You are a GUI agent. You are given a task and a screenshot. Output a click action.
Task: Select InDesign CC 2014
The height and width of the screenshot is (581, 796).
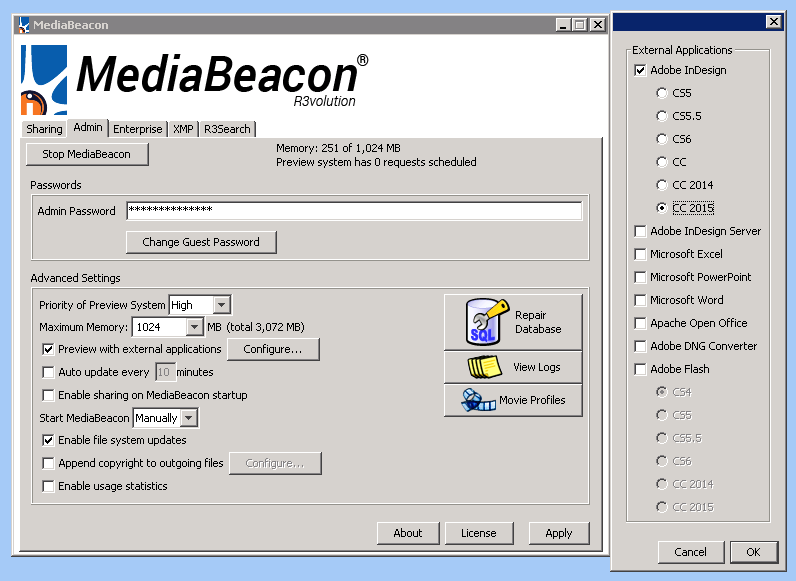[661, 185]
